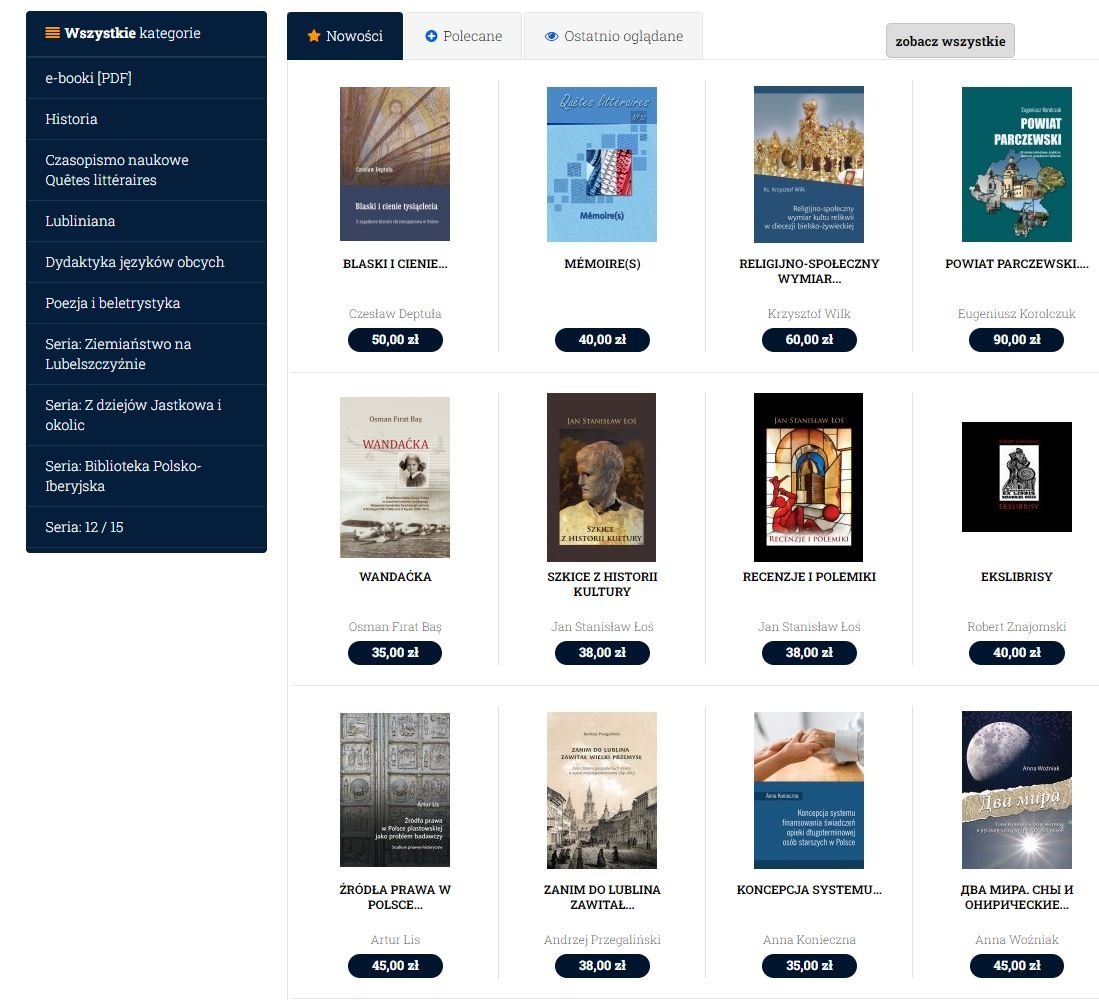Open the Ekslibrisy book cover
This screenshot has height=1000, width=1099.
pyautogui.click(x=1016, y=477)
